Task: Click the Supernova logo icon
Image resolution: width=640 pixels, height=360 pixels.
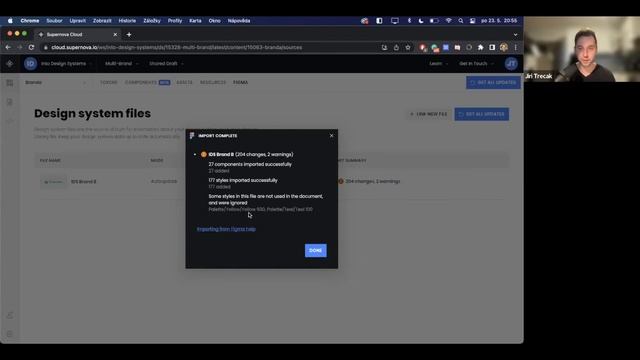Action: coord(10,64)
